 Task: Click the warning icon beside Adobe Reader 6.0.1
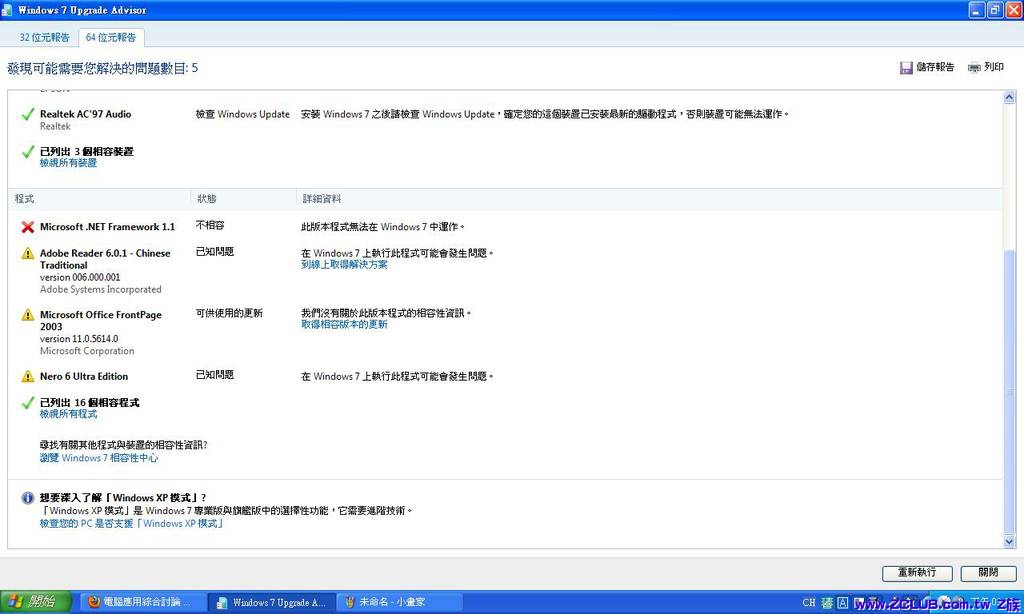click(x=27, y=253)
